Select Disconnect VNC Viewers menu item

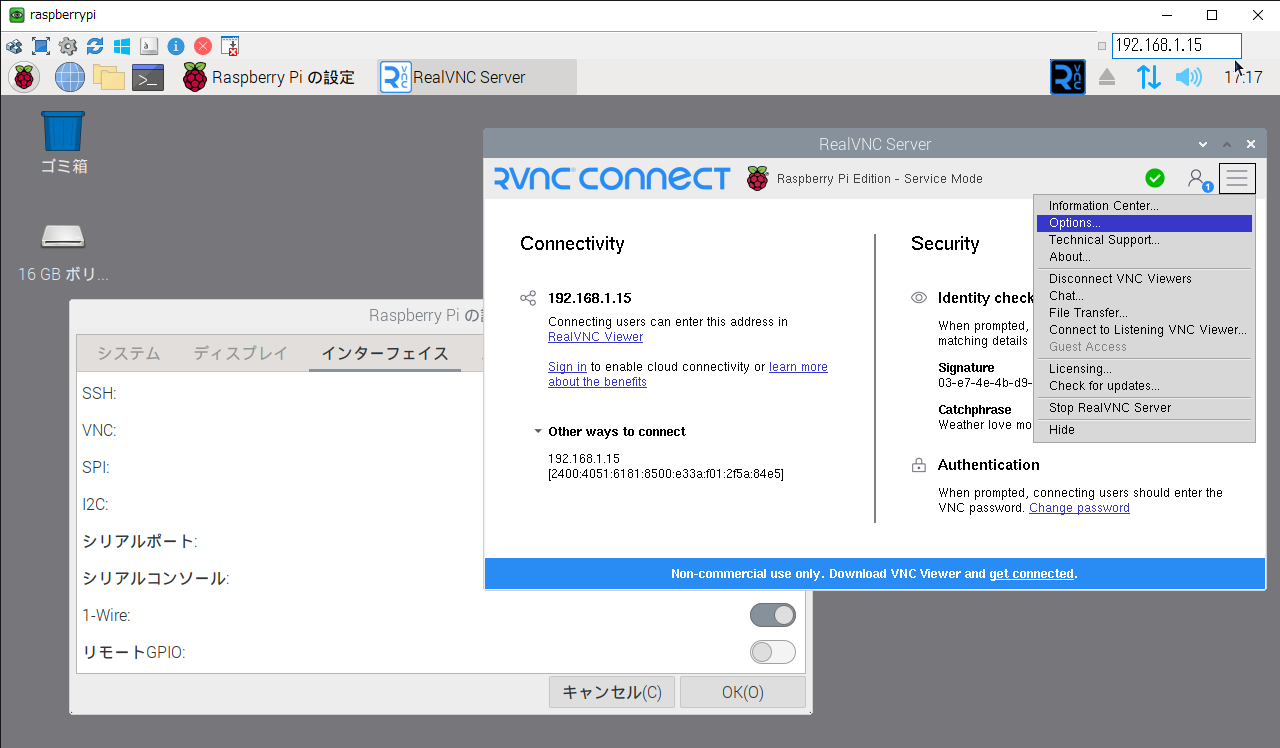click(1144, 279)
